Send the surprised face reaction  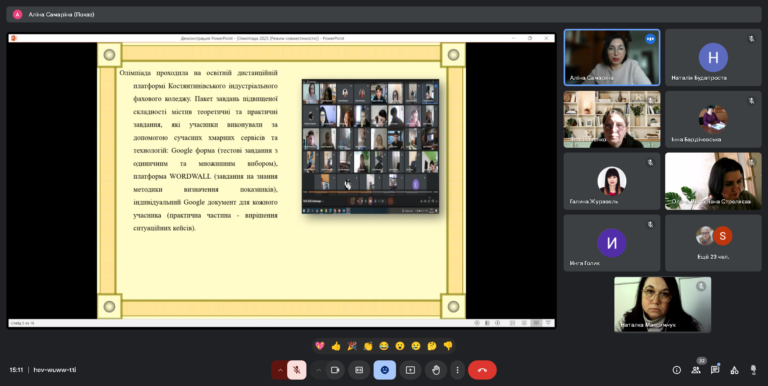point(400,346)
